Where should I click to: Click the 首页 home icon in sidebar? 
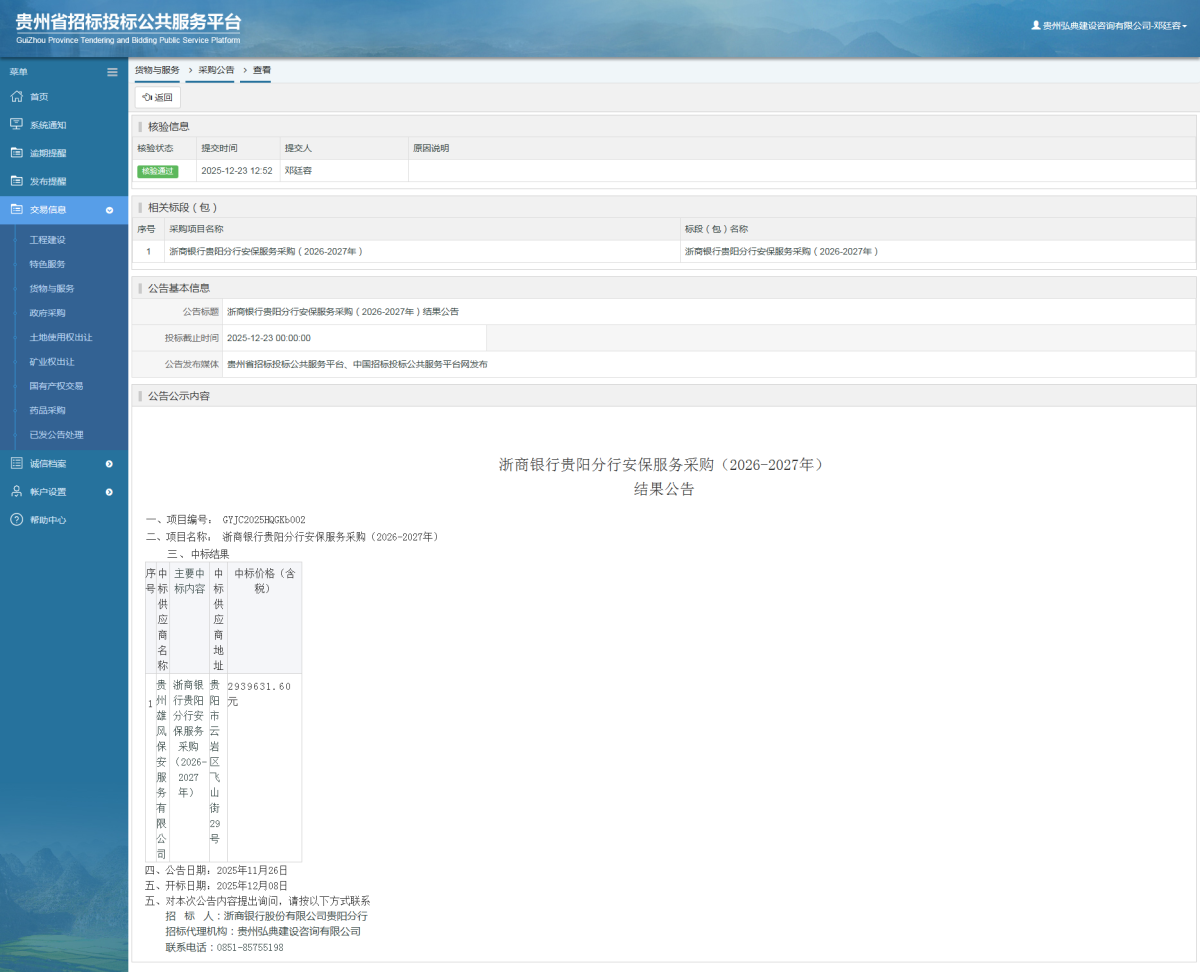pos(15,96)
